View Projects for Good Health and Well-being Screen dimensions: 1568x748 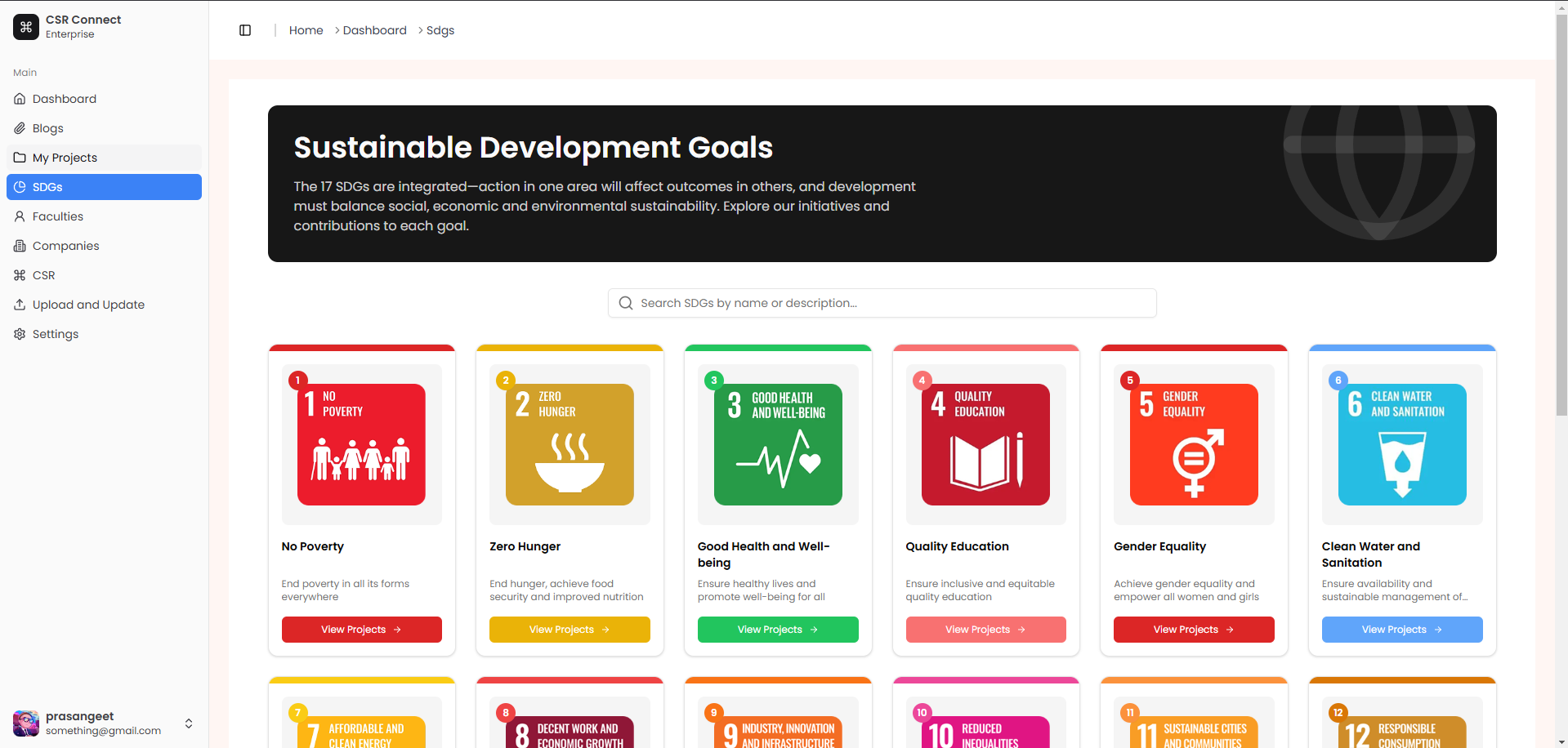click(777, 630)
